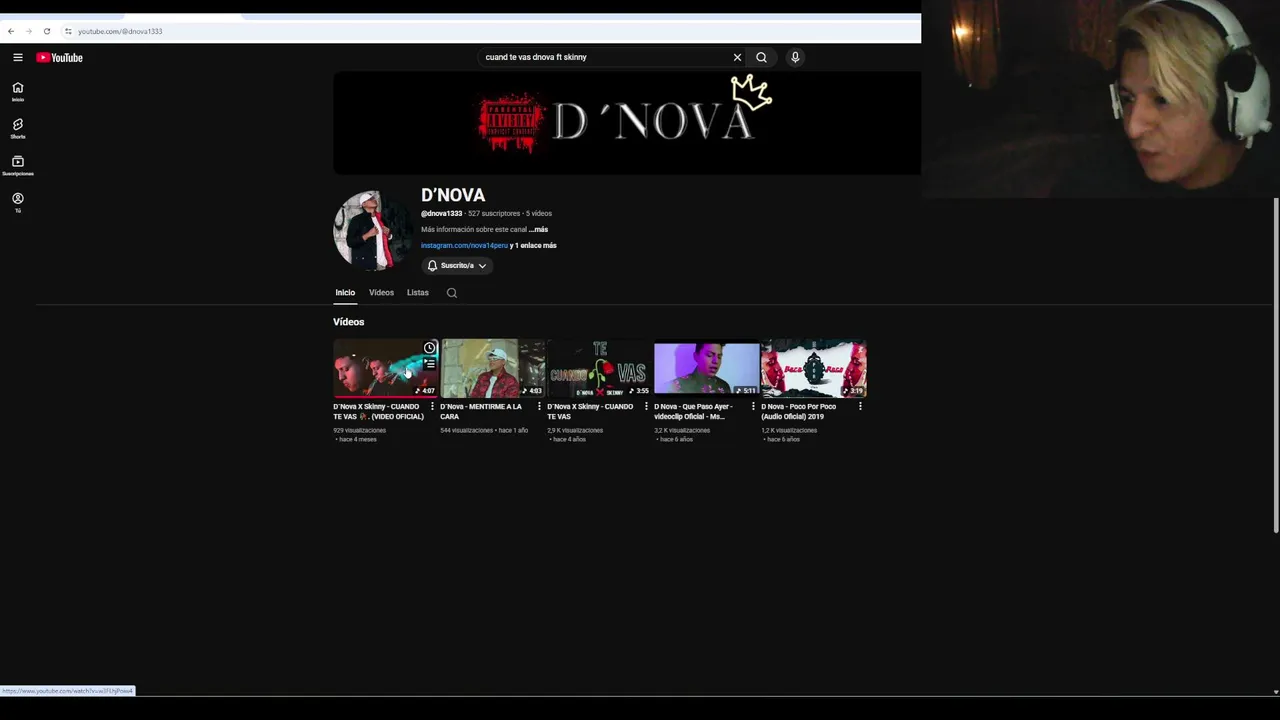Click the magnifier search button
This screenshot has height=720, width=1280.
761,57
